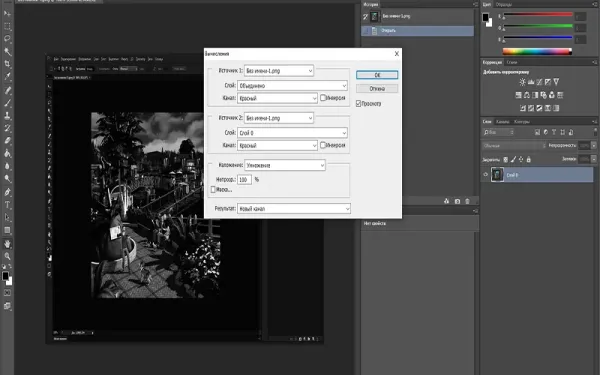Screen dimensions: 600x375
Task: Click the history snapshot thumbnail
Action: pos(375,16)
